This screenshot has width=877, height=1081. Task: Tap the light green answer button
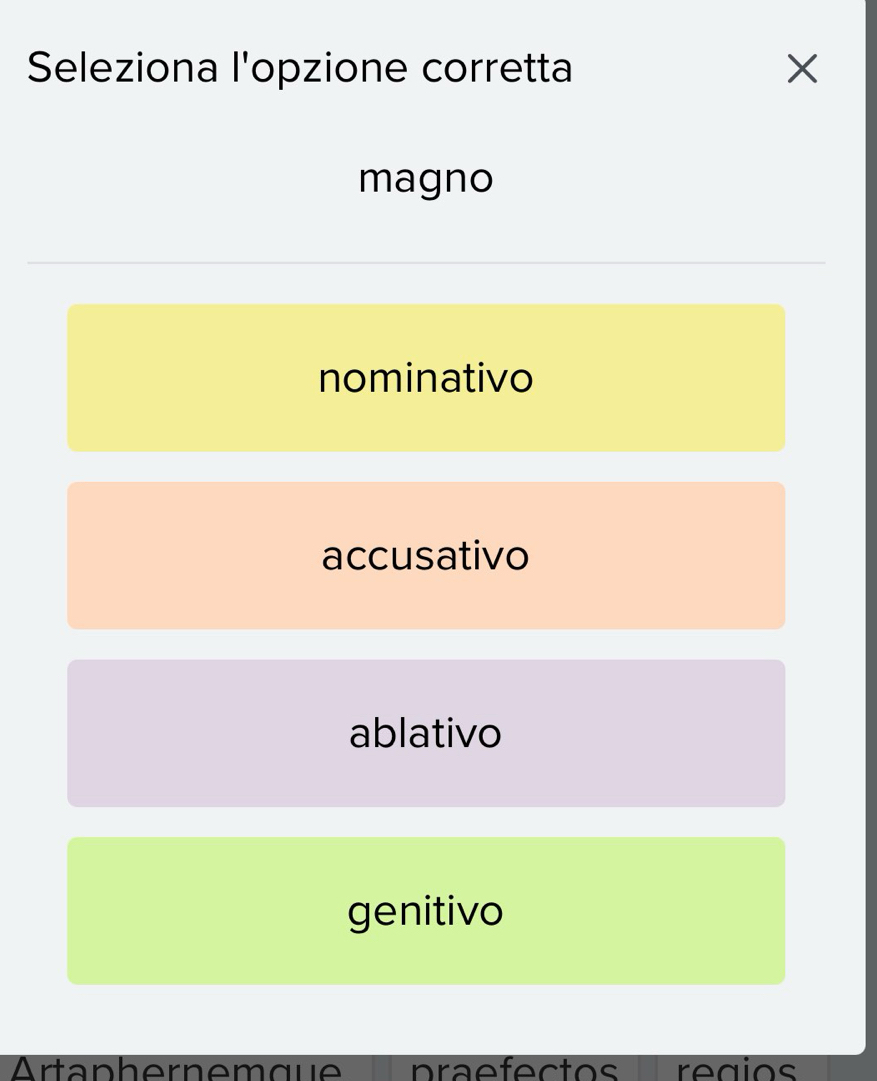point(426,911)
